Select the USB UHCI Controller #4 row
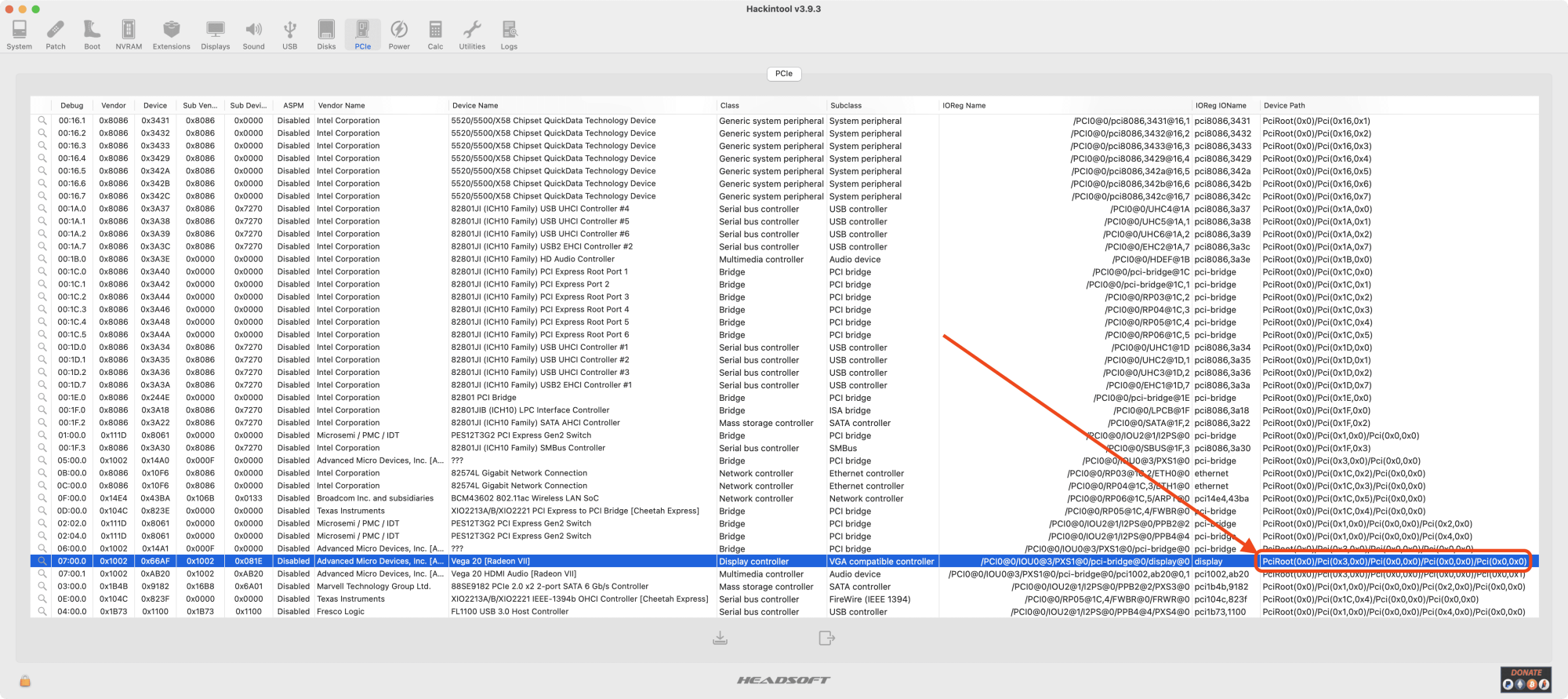This screenshot has height=699, width=1568. tap(784, 209)
